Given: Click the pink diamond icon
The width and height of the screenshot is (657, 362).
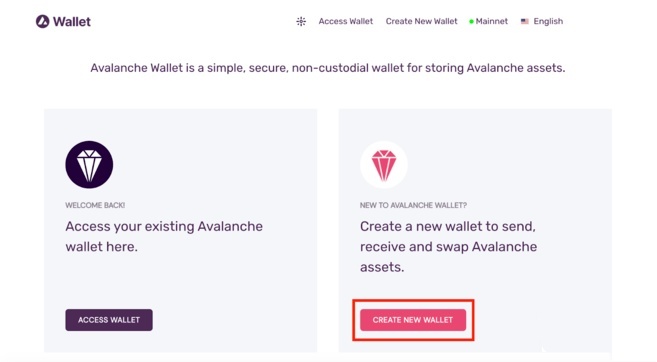Looking at the screenshot, I should [x=384, y=165].
